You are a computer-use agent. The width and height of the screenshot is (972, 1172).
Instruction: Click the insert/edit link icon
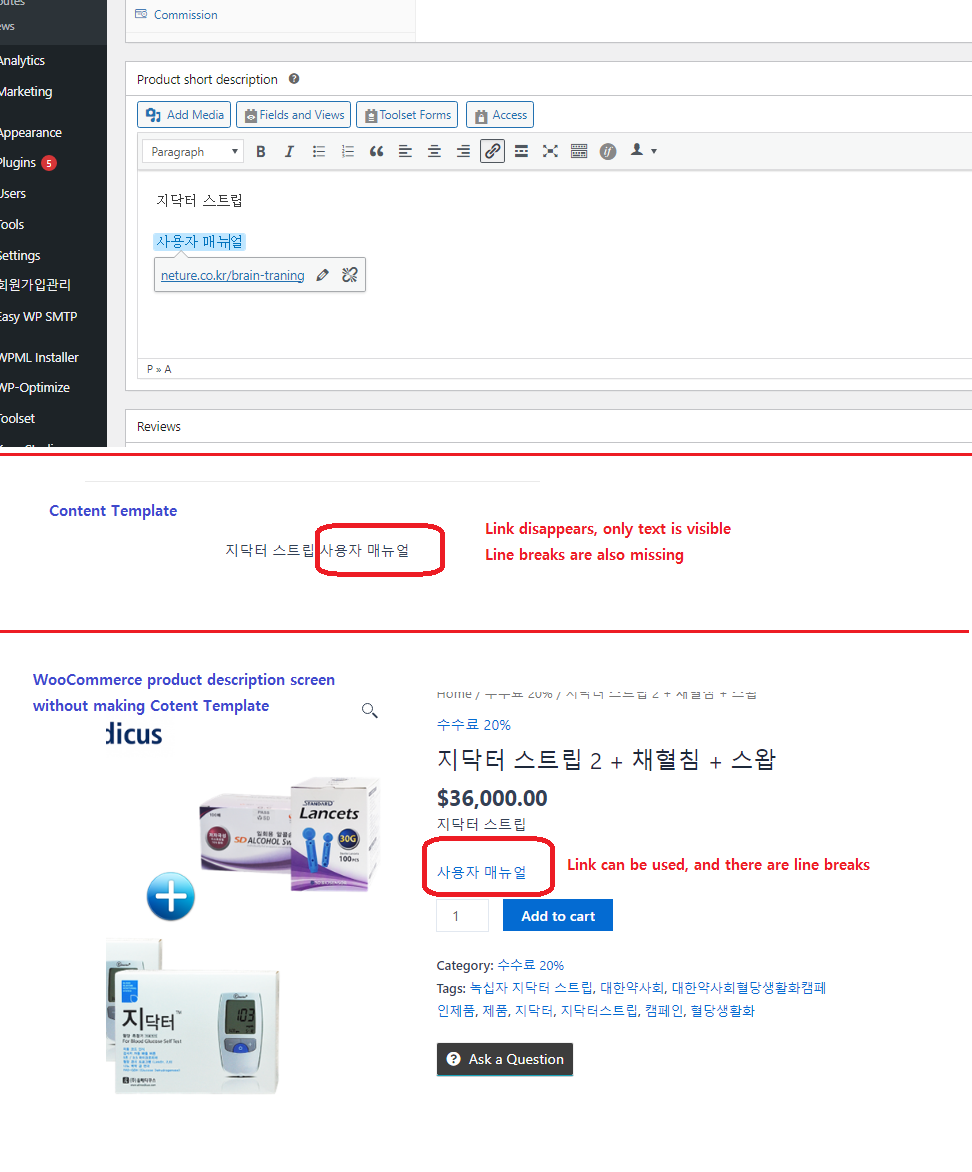tap(492, 152)
